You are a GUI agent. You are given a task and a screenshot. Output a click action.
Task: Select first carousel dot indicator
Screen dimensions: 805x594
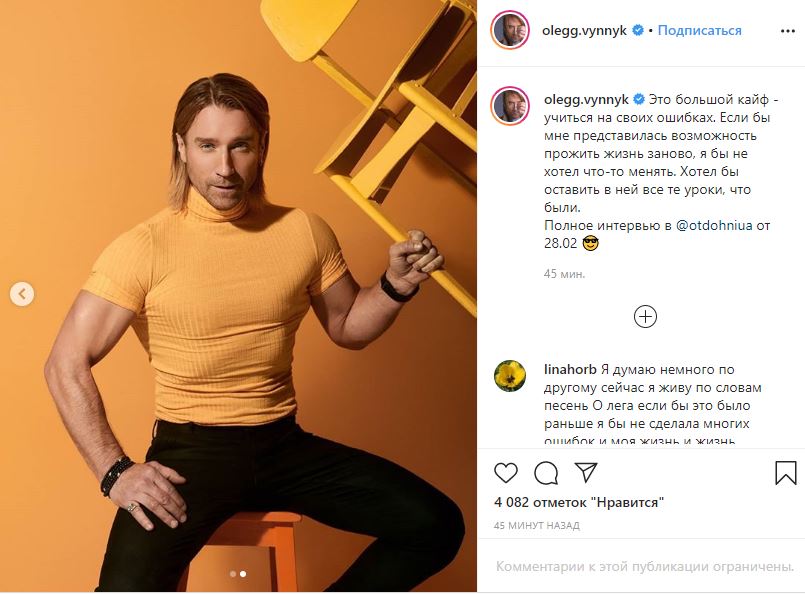(233, 574)
